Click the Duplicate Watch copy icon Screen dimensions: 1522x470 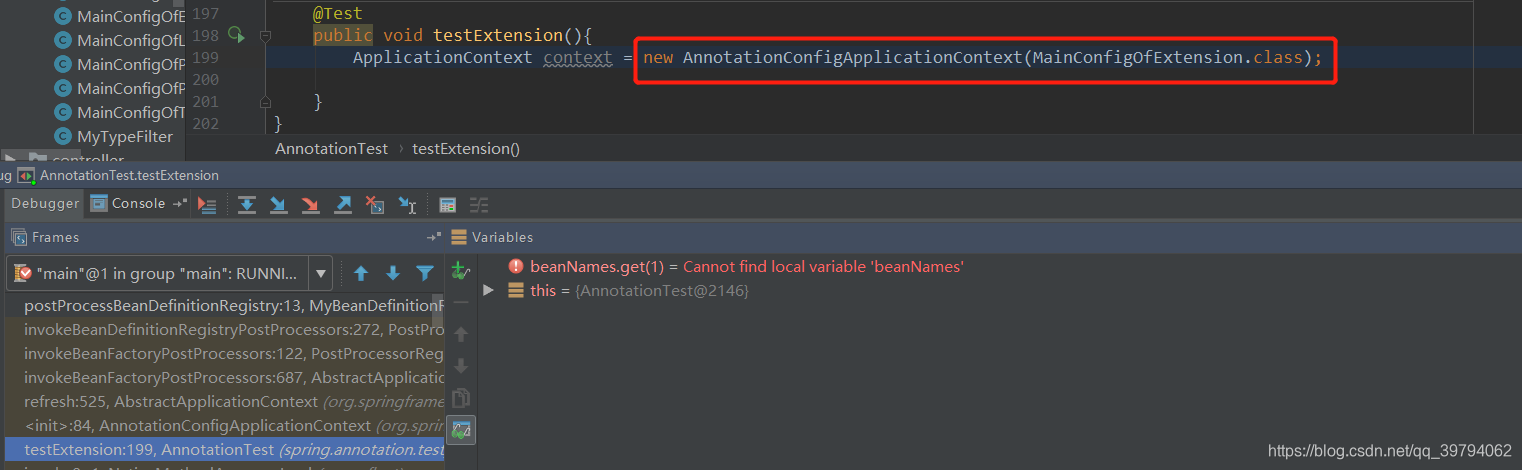tap(461, 397)
